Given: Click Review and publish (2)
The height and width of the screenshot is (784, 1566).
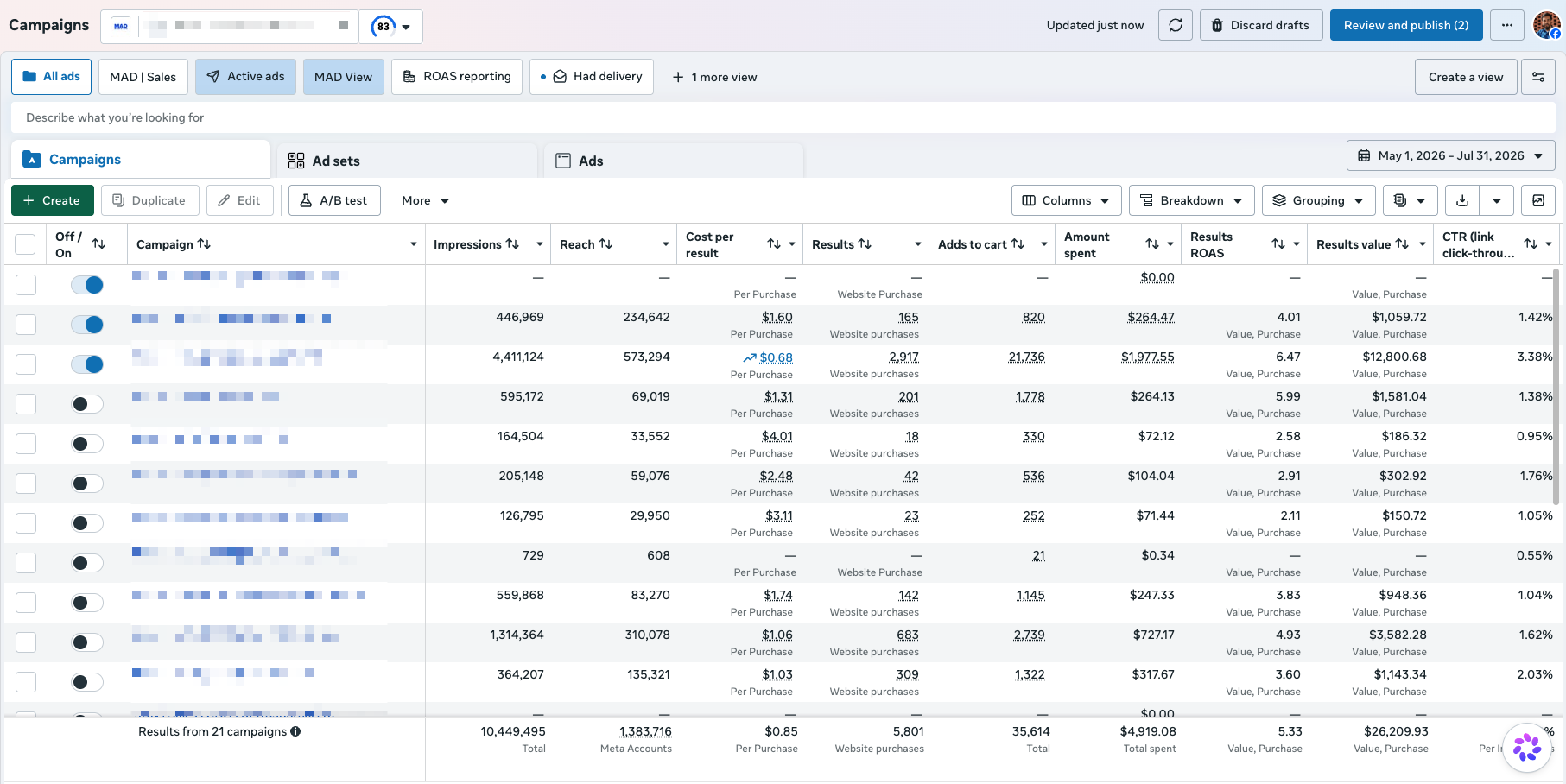Looking at the screenshot, I should click(x=1406, y=25).
